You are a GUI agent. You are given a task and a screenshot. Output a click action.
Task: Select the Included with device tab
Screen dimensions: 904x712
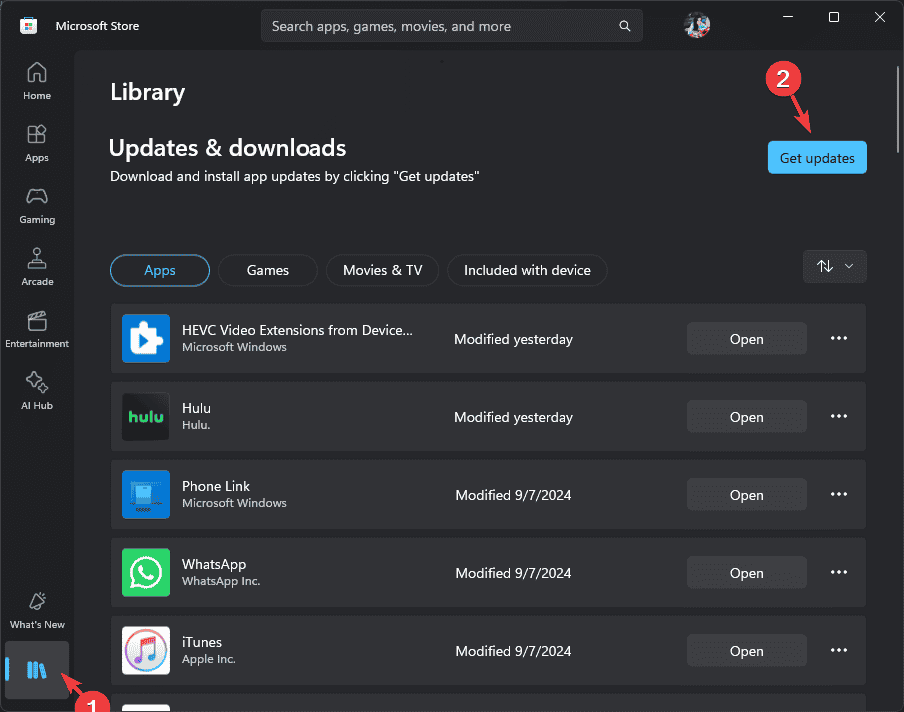(x=527, y=270)
